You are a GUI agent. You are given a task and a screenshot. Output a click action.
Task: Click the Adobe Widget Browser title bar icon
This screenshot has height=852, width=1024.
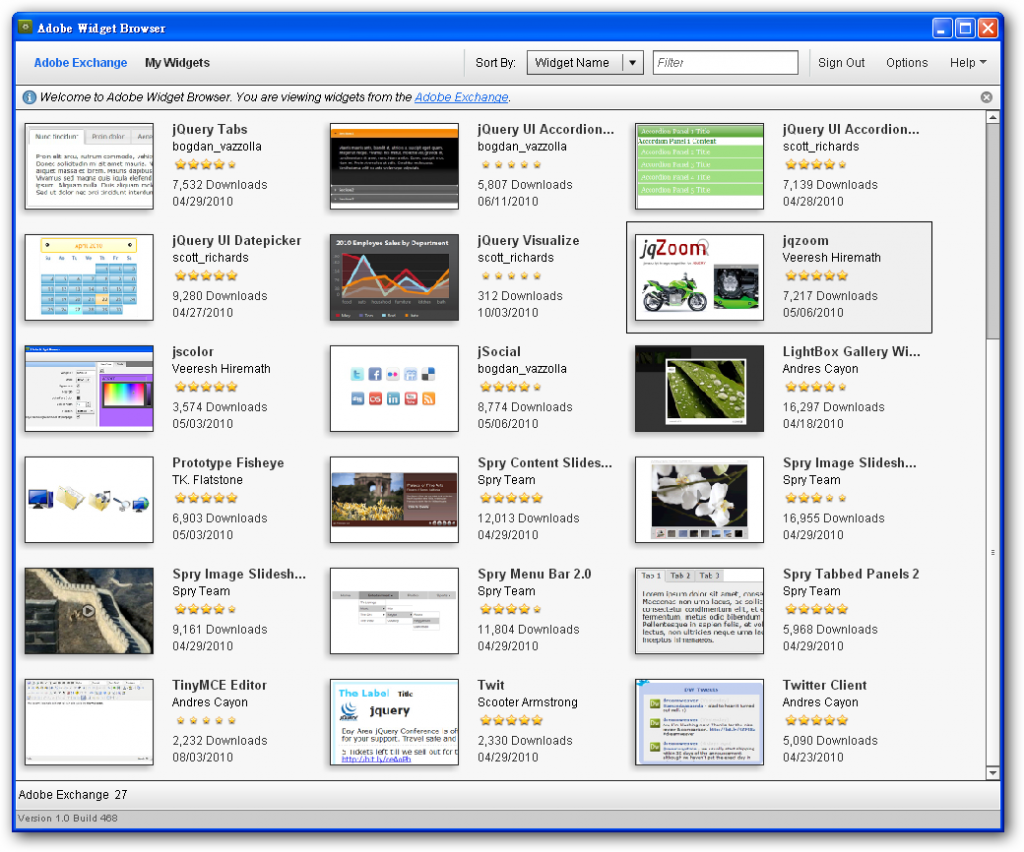tap(27, 28)
